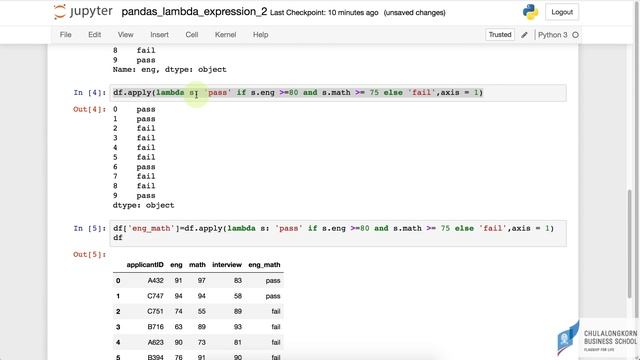The width and height of the screenshot is (640, 360).
Task: Click the pencil edit icon near Trusted
Action: (524, 35)
